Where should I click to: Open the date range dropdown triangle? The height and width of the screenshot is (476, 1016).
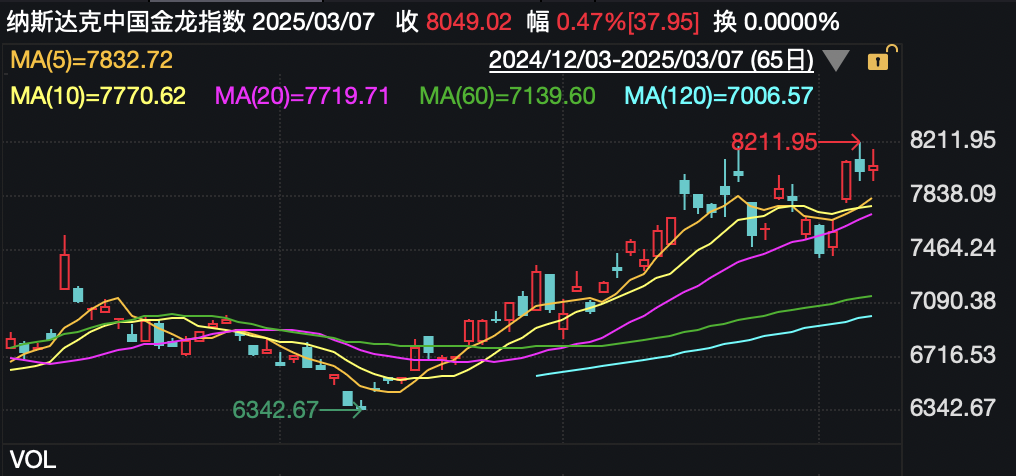pyautogui.click(x=837, y=61)
